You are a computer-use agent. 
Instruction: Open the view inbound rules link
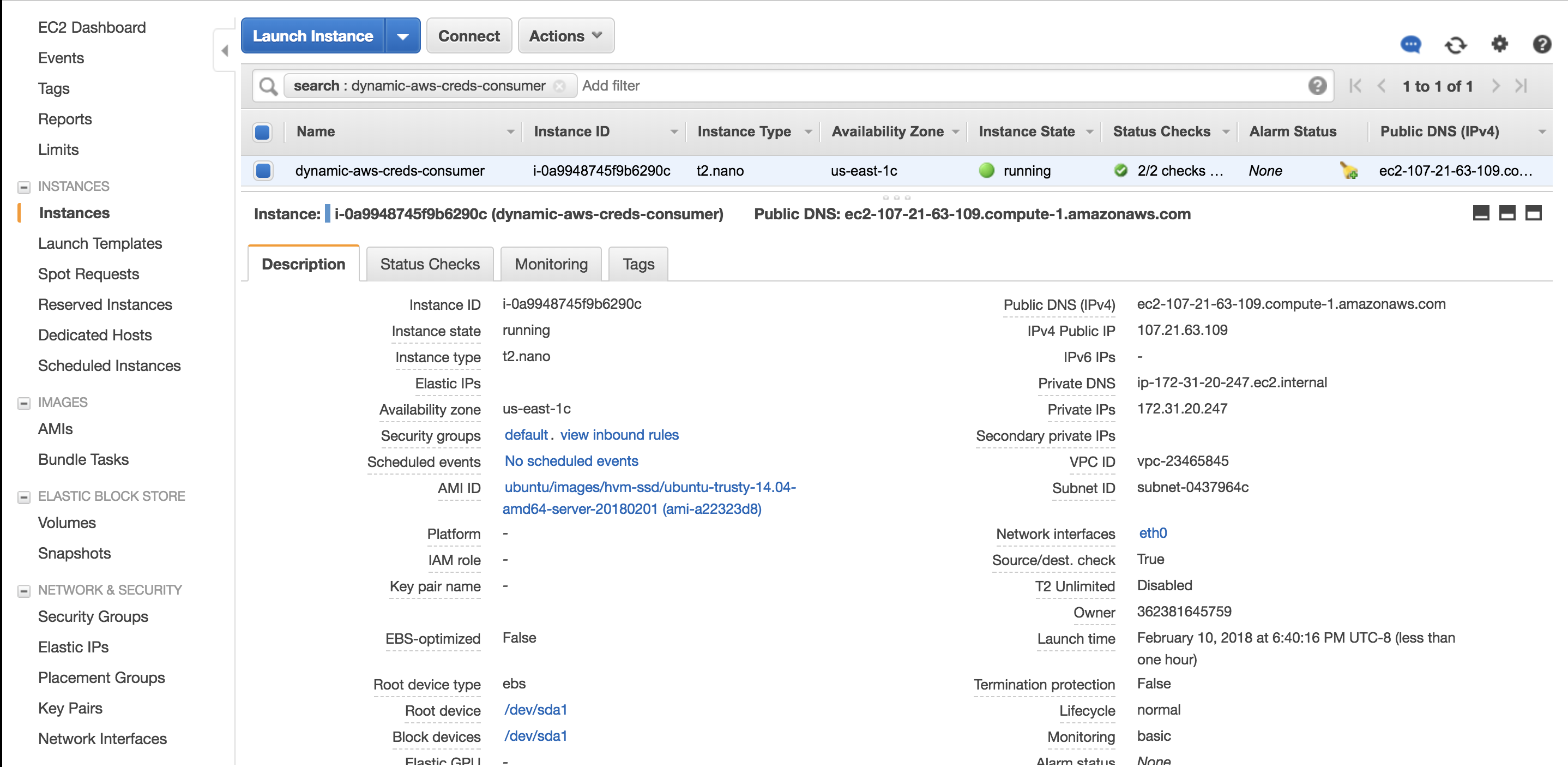619,435
